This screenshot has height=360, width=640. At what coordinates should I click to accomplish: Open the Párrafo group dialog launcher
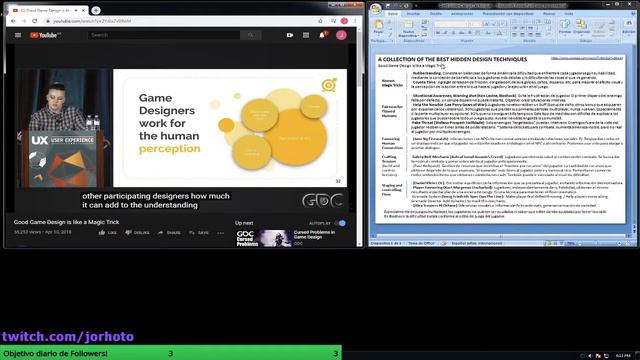[x=553, y=41]
